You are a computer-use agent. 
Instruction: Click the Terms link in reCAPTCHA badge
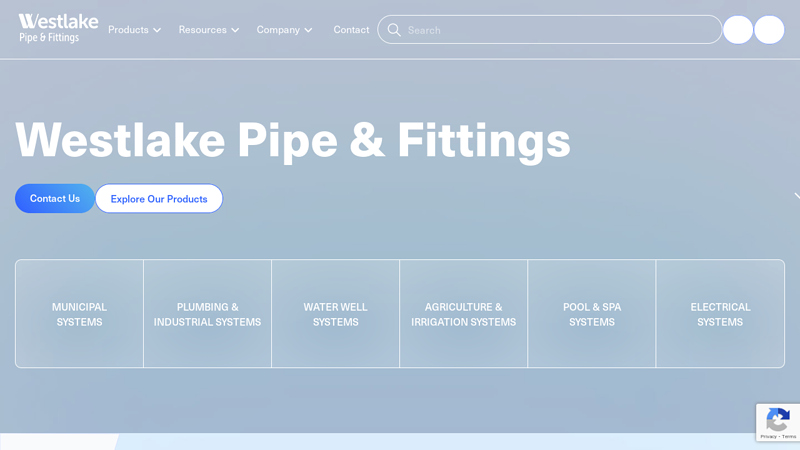point(789,437)
